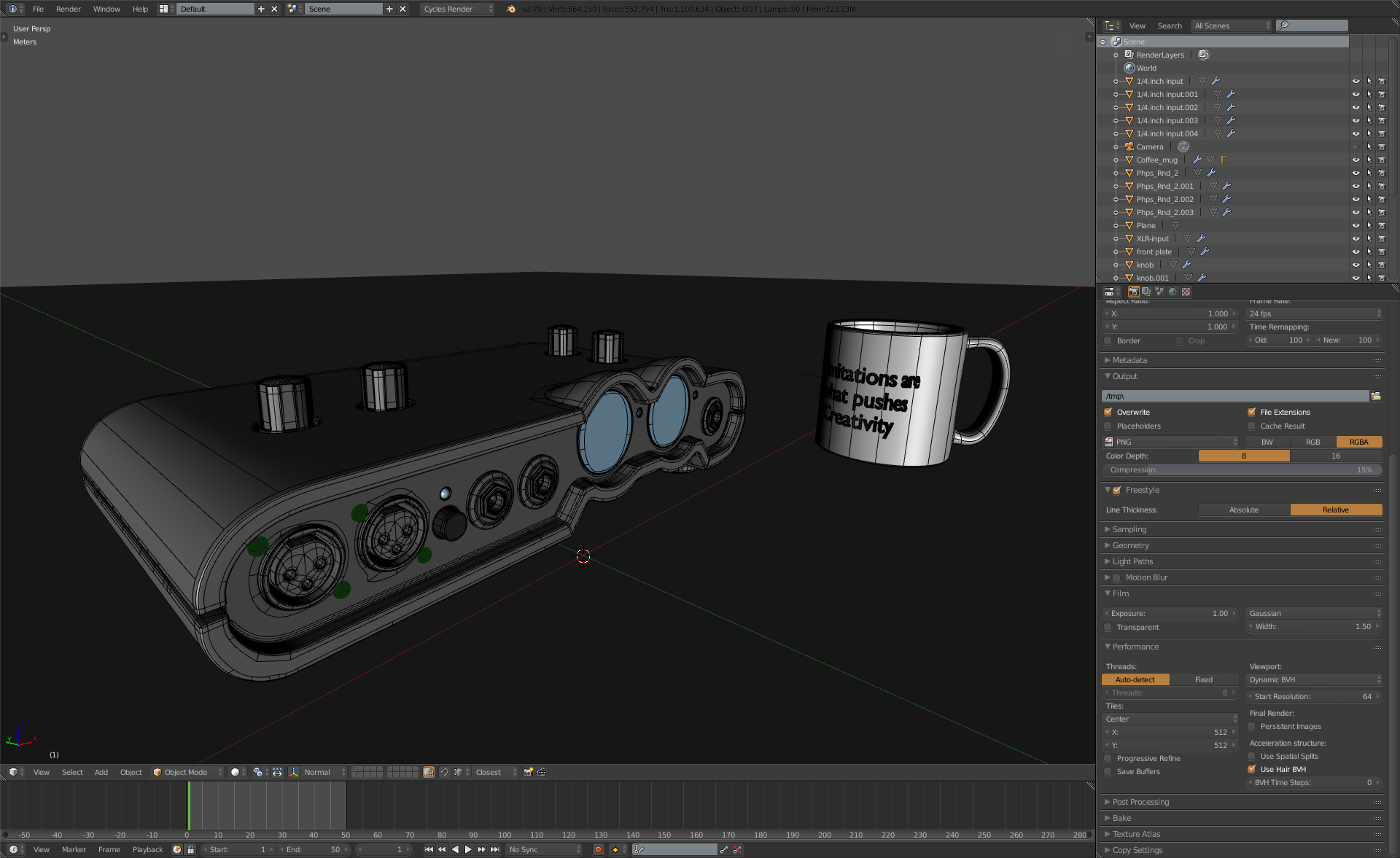The height and width of the screenshot is (858, 1400).
Task: Enable the Transparent film checkbox
Action: (x=1108, y=627)
